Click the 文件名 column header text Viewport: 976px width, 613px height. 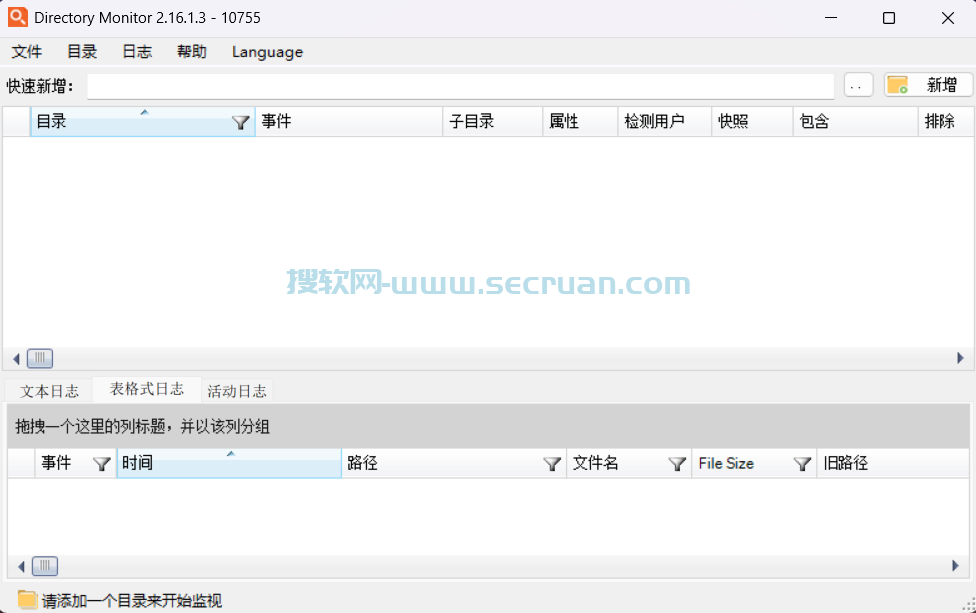click(595, 463)
